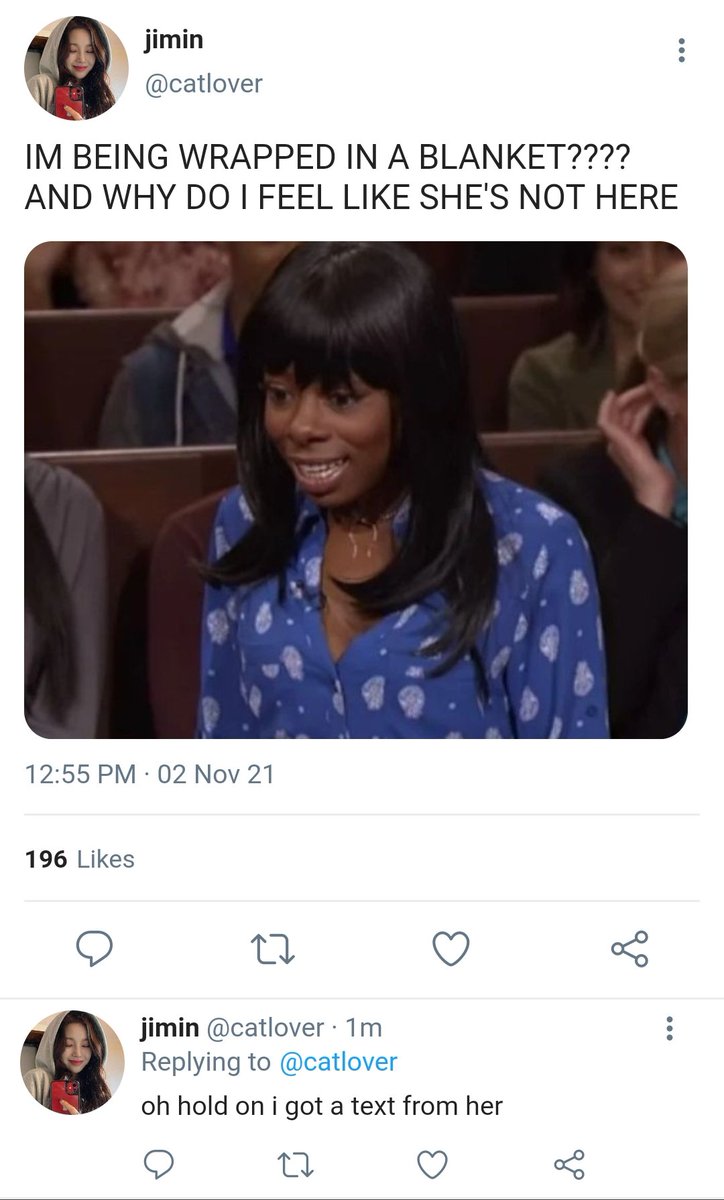Select the jimin display name on main tweet

pos(174,40)
